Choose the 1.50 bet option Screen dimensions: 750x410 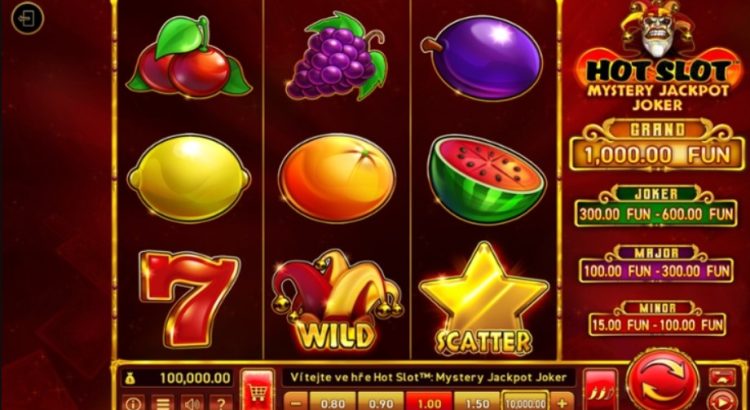(x=477, y=402)
